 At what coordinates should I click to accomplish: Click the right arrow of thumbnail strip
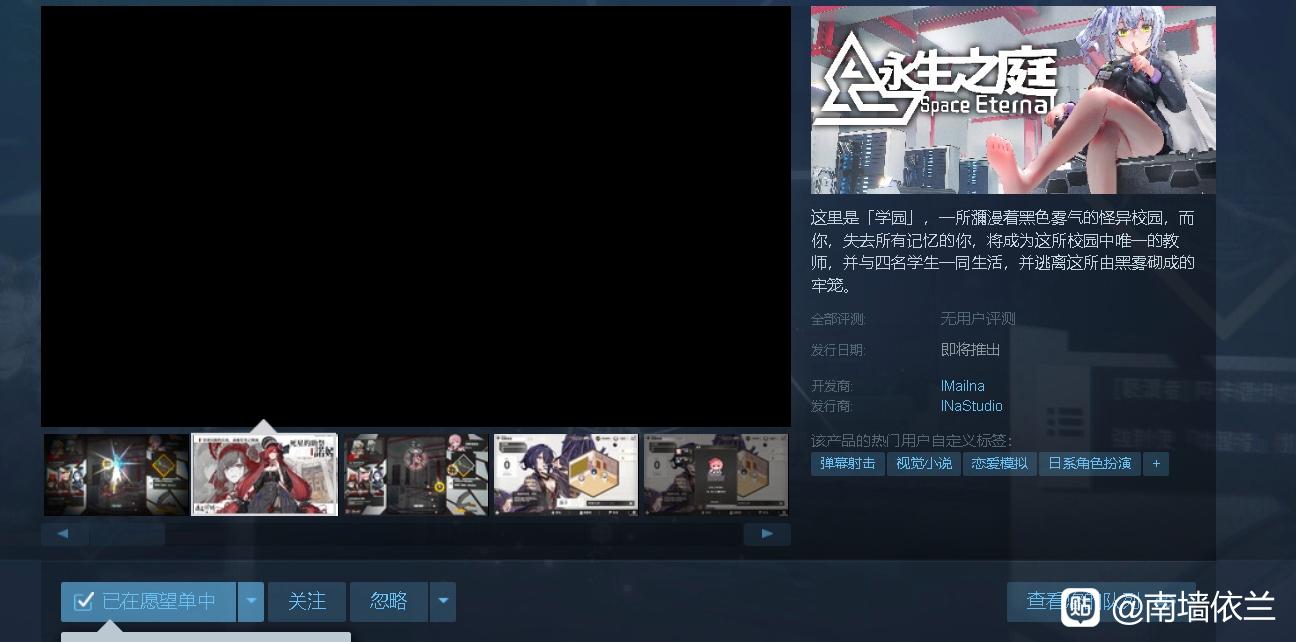tap(767, 534)
